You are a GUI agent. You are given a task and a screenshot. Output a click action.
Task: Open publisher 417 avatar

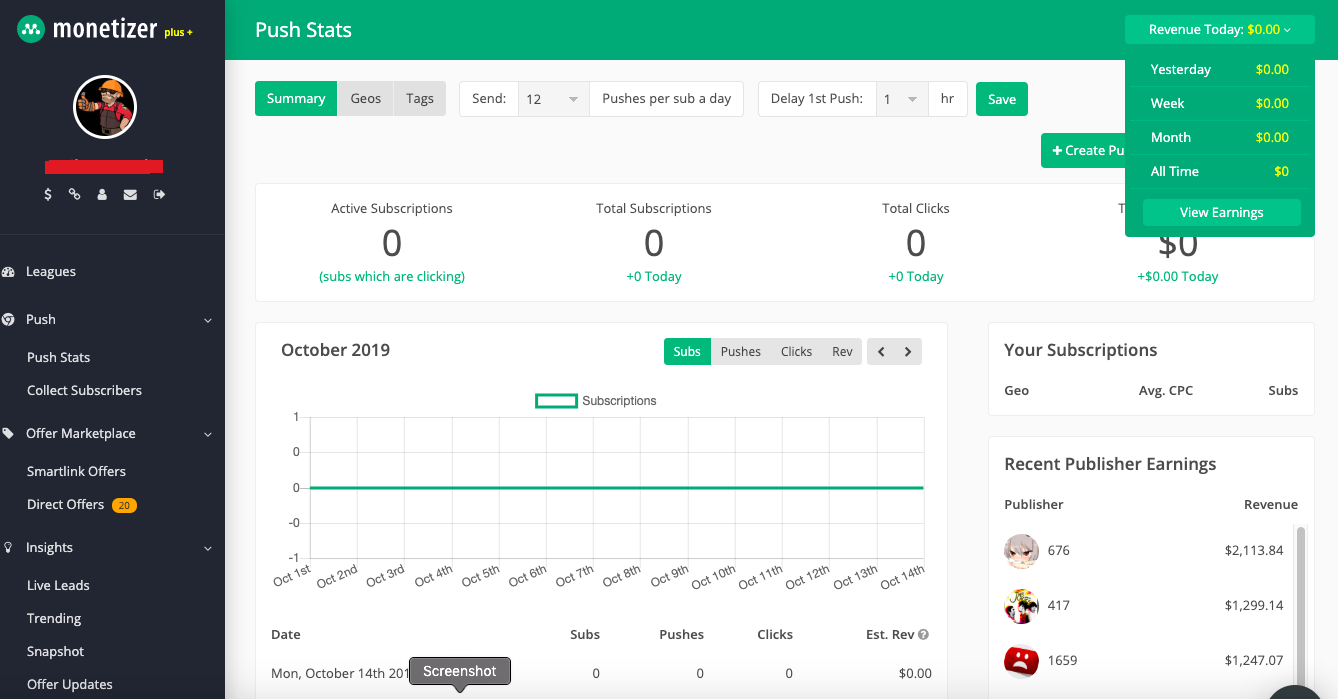(1022, 605)
